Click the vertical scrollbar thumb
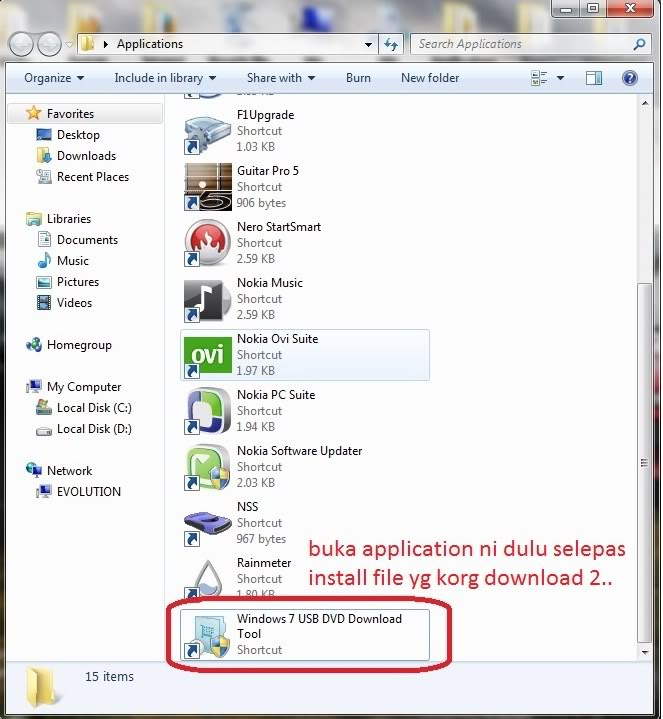Screen dimensions: 663x719 click(x=644, y=463)
